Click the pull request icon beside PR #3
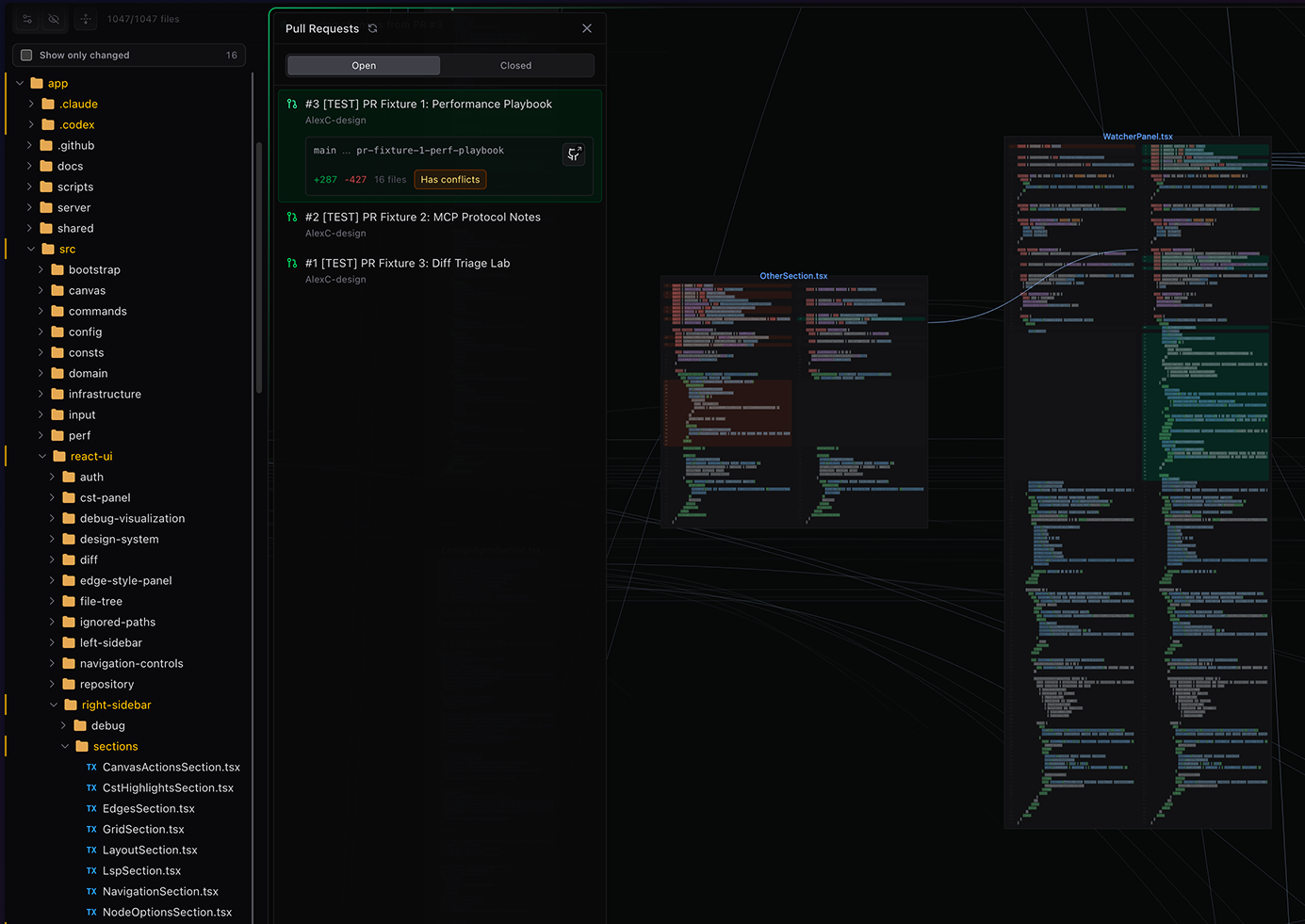 pos(292,104)
